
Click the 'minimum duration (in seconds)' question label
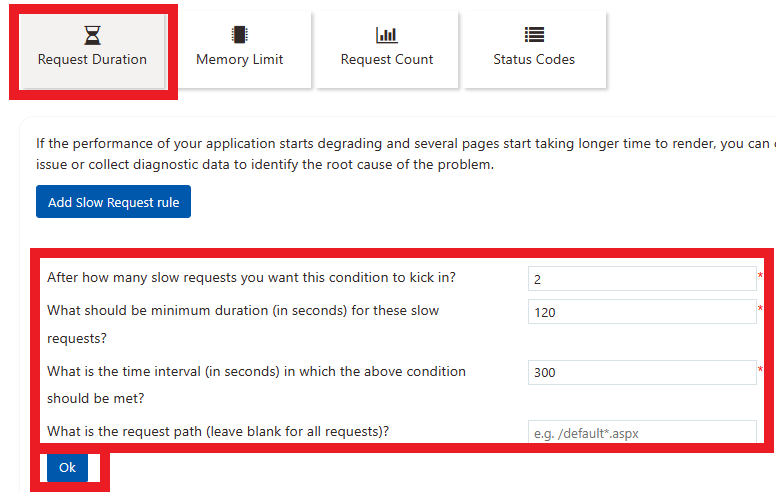coord(243,311)
